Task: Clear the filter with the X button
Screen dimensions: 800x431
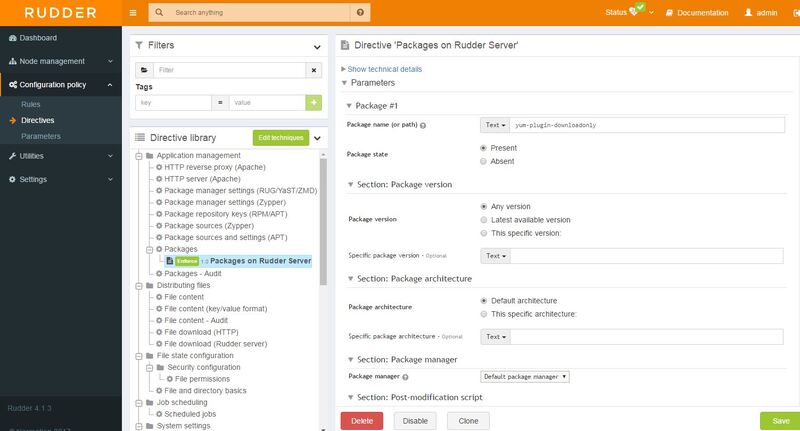Action: click(x=314, y=70)
